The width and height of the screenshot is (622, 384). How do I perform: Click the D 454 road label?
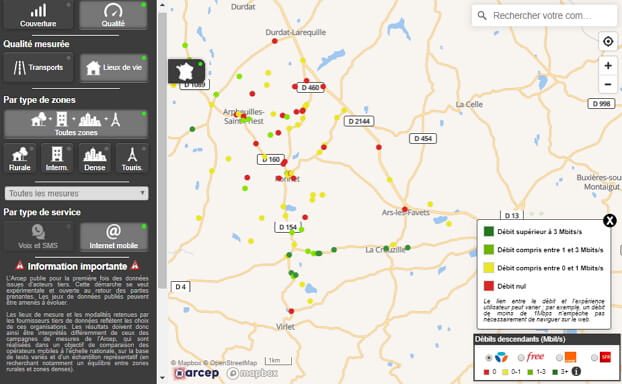pos(423,138)
